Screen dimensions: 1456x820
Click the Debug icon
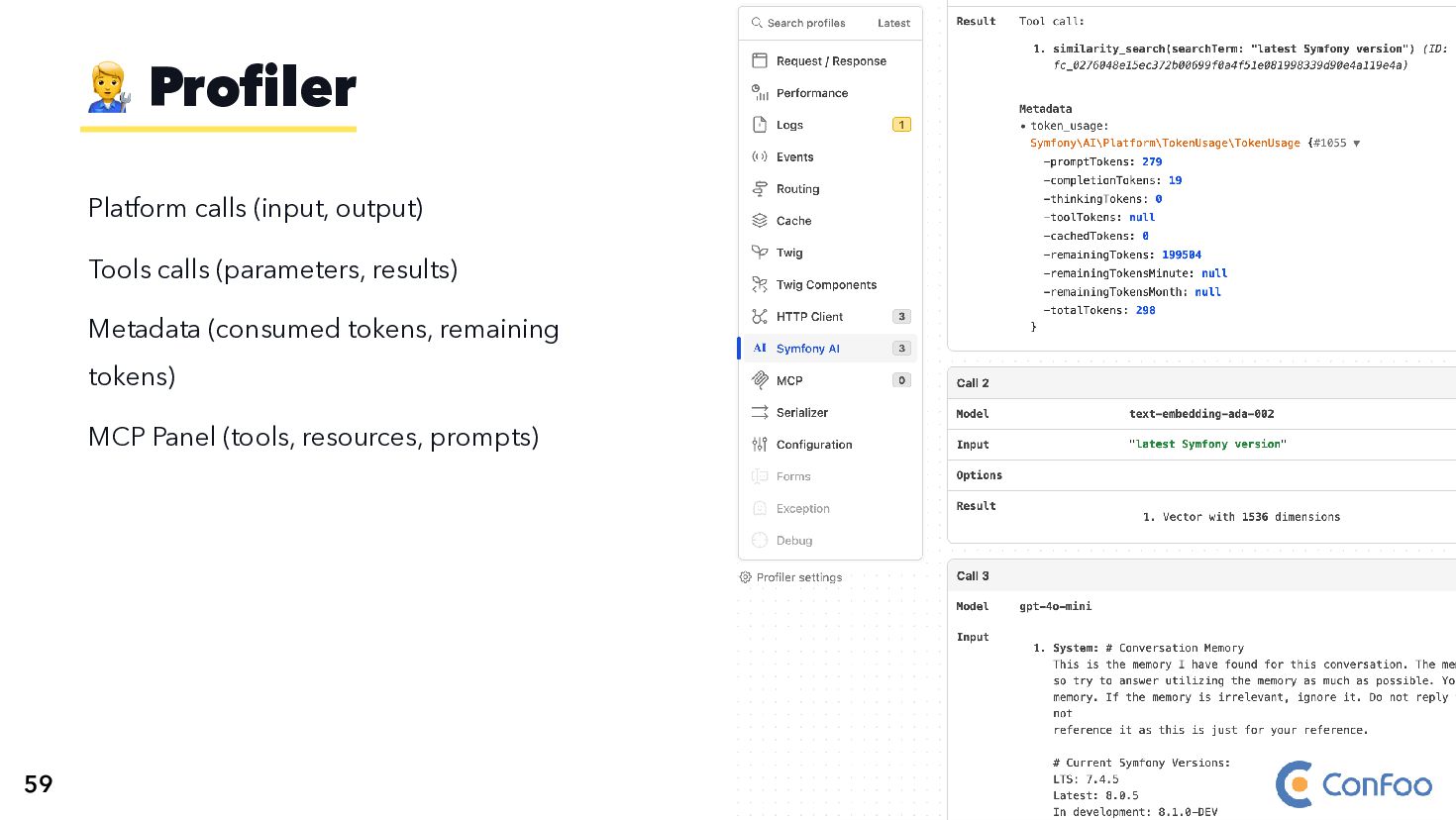[x=760, y=540]
